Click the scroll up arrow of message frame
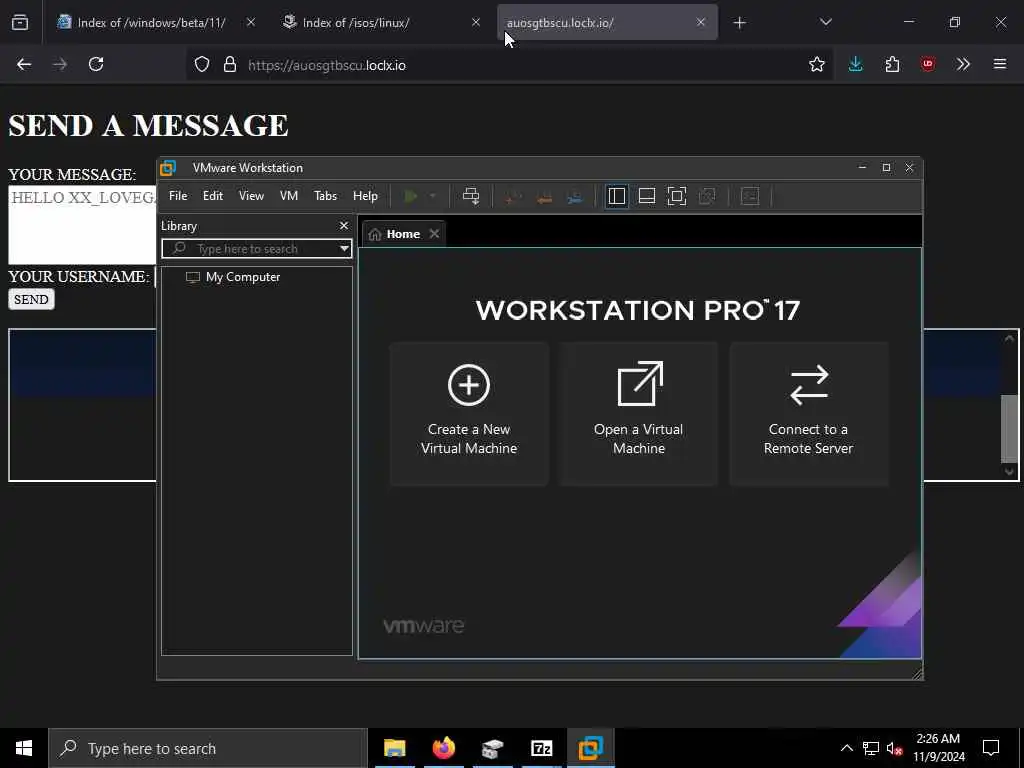Screen dimensions: 1024x768 (1009, 338)
